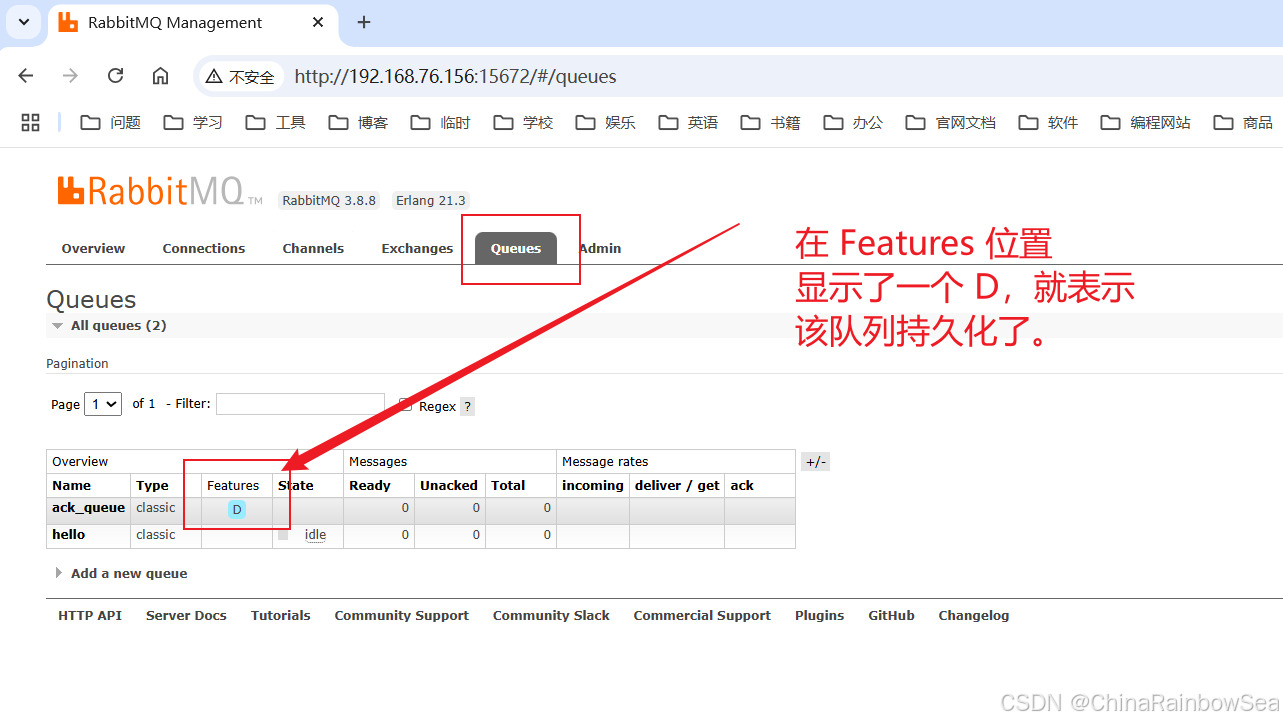Viewport: 1283px width, 724px height.
Task: Click the D durable badge of ack_queue
Action: [237, 510]
